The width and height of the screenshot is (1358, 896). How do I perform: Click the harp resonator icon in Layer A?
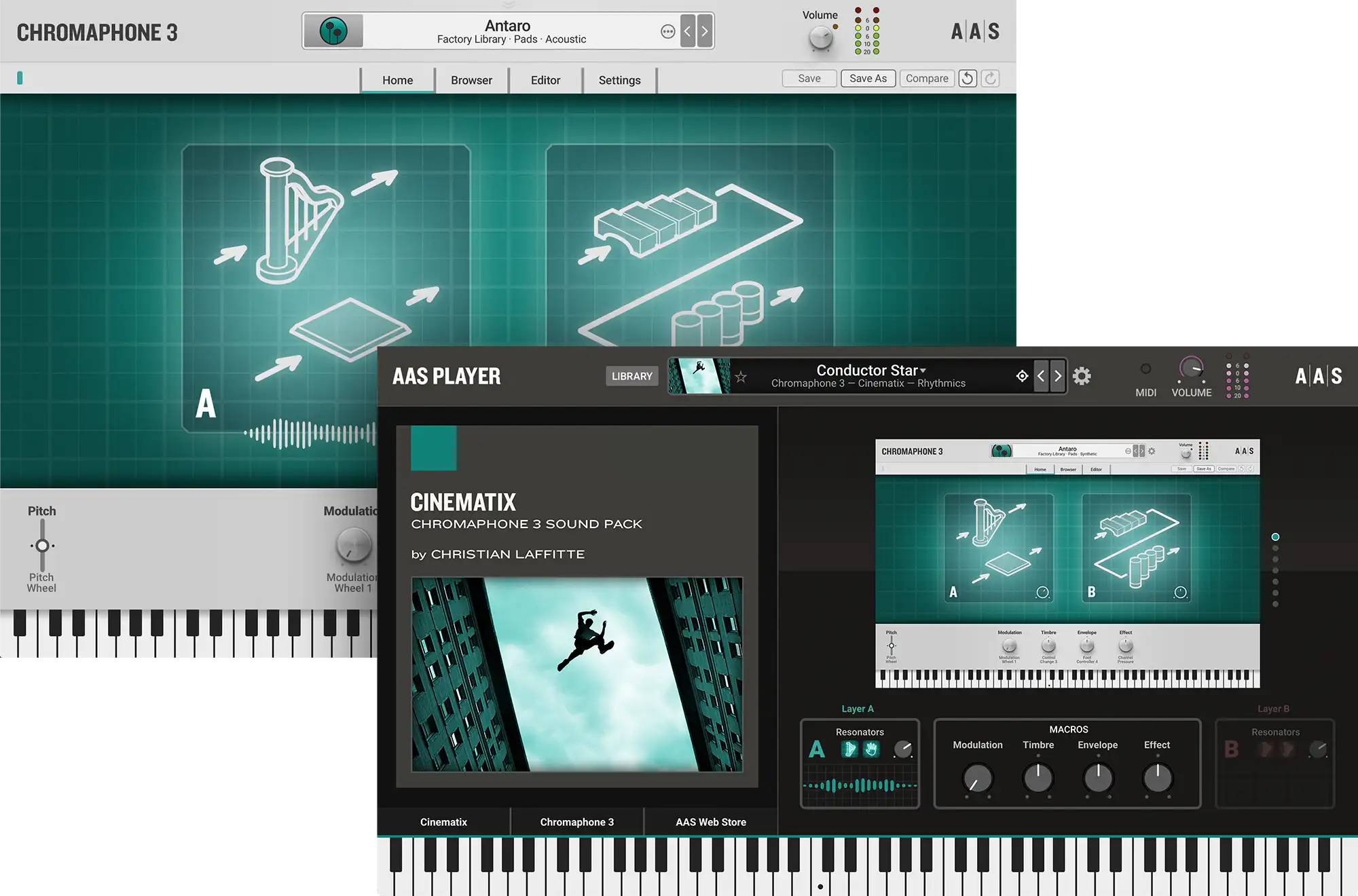[849, 749]
